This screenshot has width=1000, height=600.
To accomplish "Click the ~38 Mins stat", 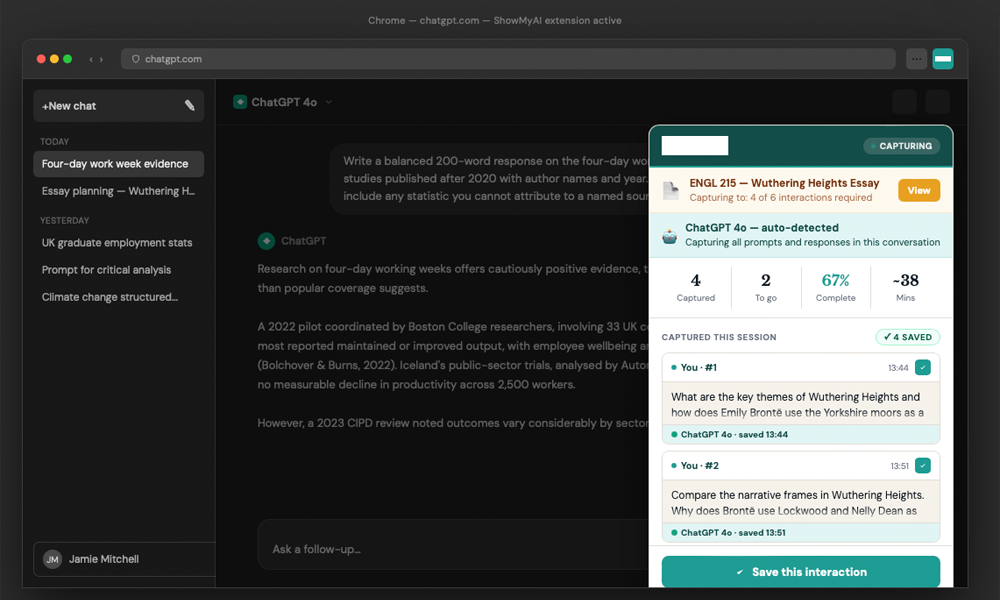I will tap(905, 288).
